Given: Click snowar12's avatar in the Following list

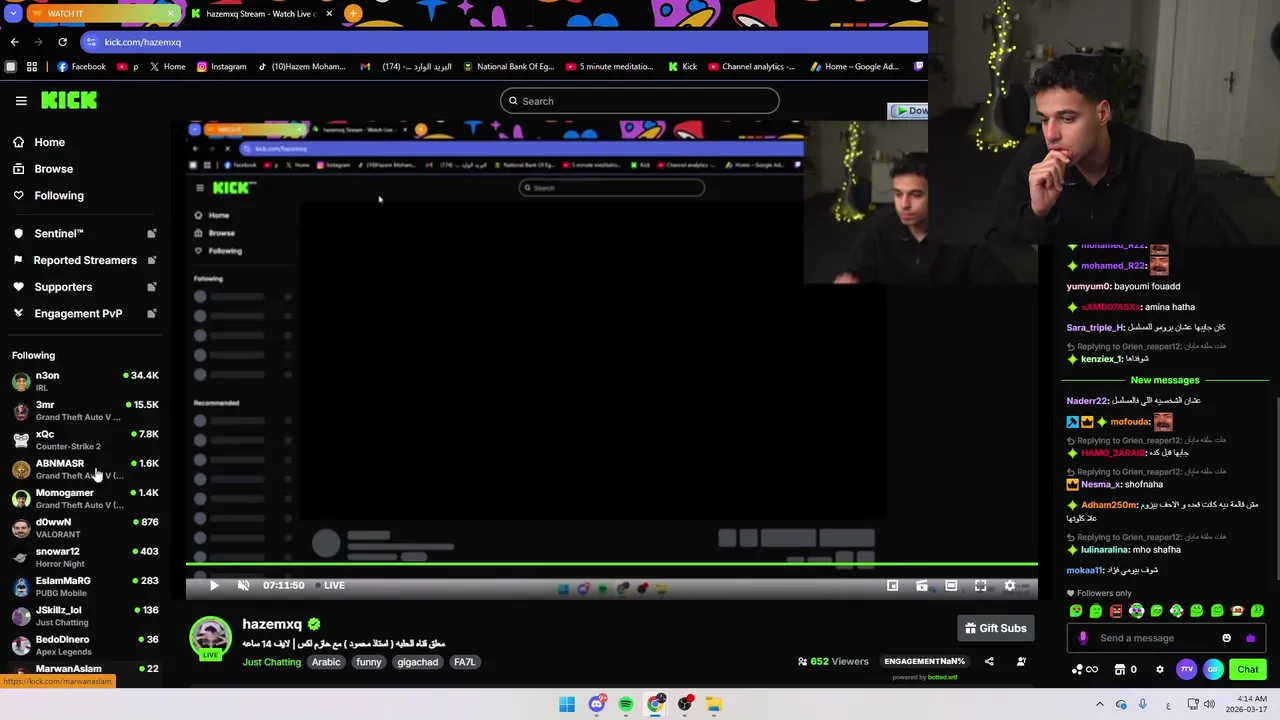Looking at the screenshot, I should coord(21,557).
